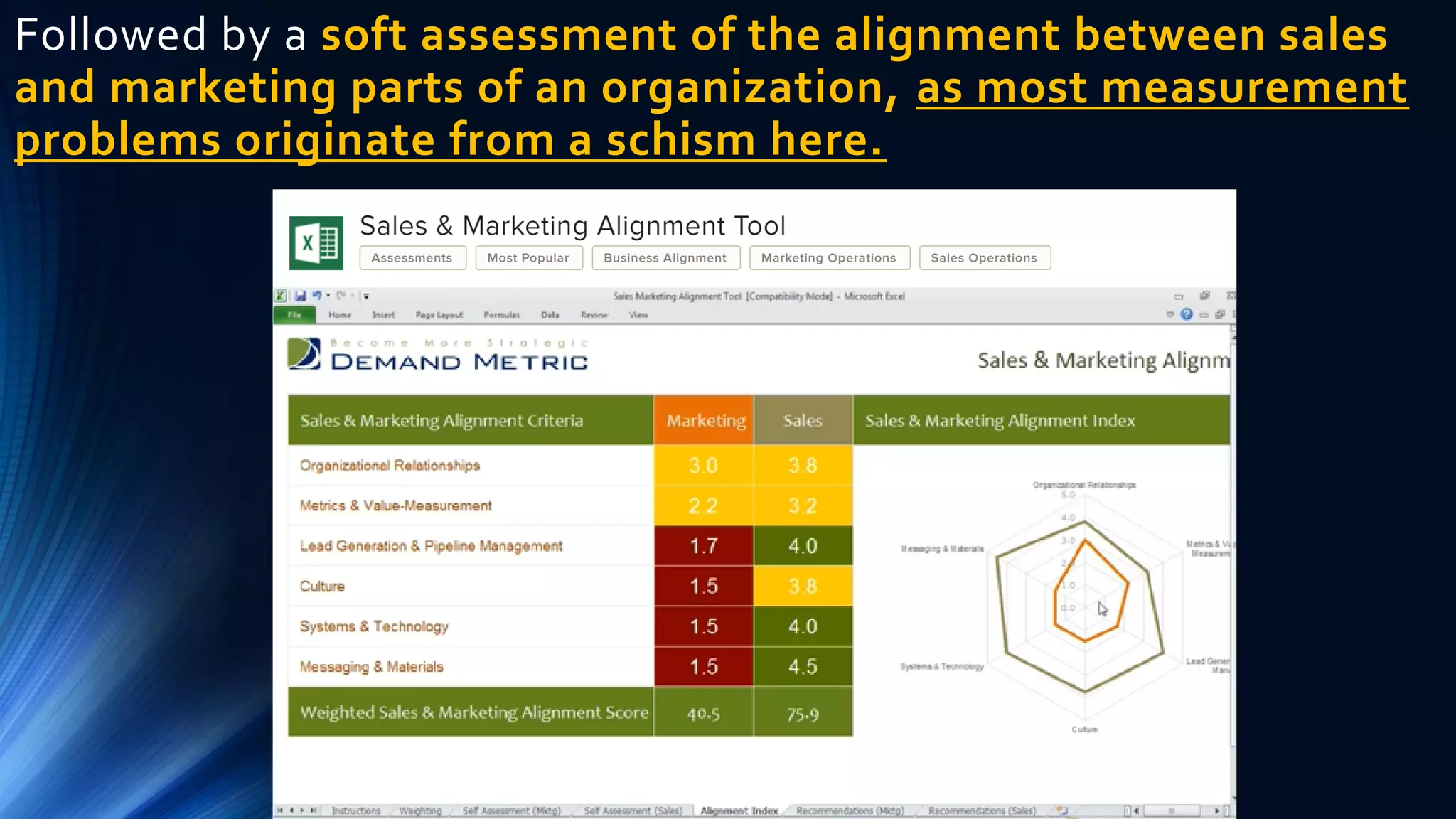This screenshot has height=819, width=1456.
Task: Select the Self Assessment (Mktg) sheet tab
Action: (x=512, y=810)
